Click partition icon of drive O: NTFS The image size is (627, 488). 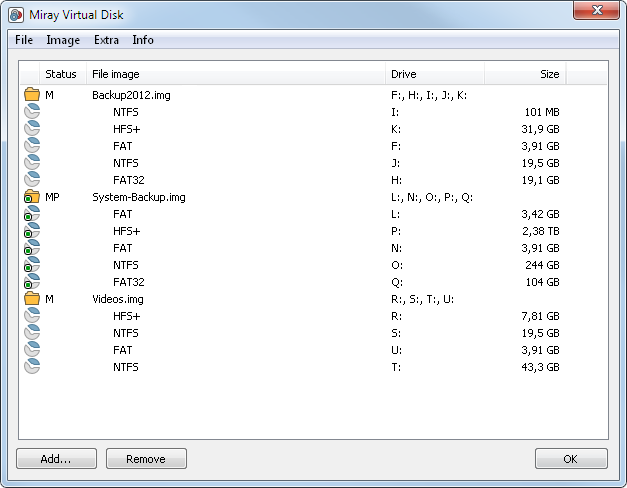[x=32, y=265]
